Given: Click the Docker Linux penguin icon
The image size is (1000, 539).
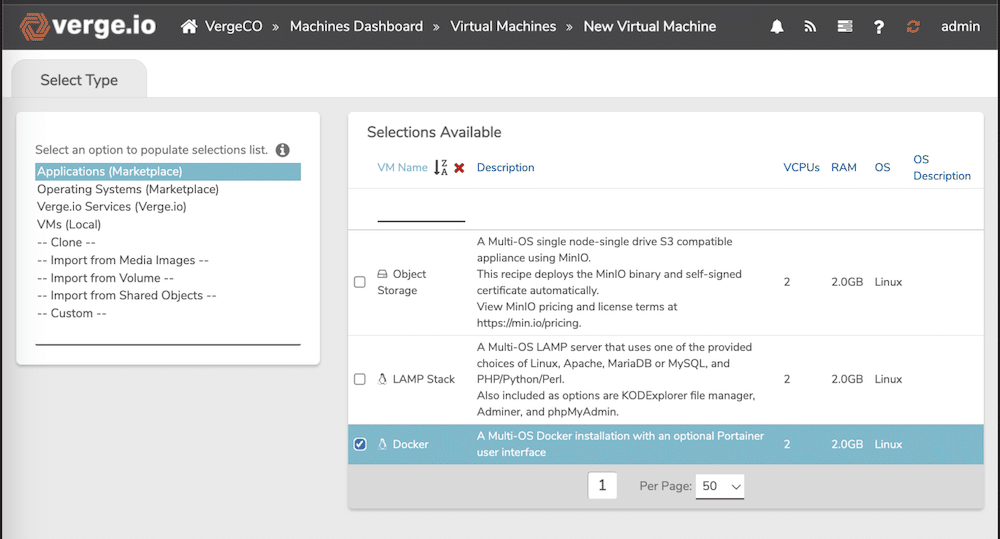Looking at the screenshot, I should 382,444.
